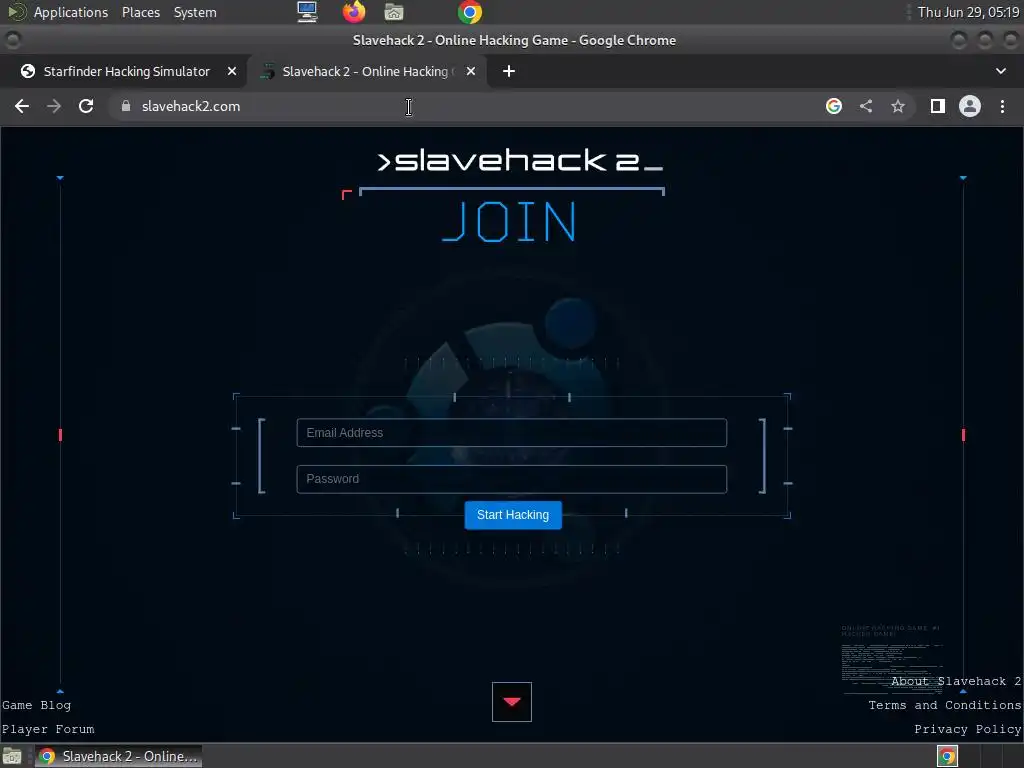The image size is (1024, 768).
Task: Open the Applications menu
Action: coord(71,12)
